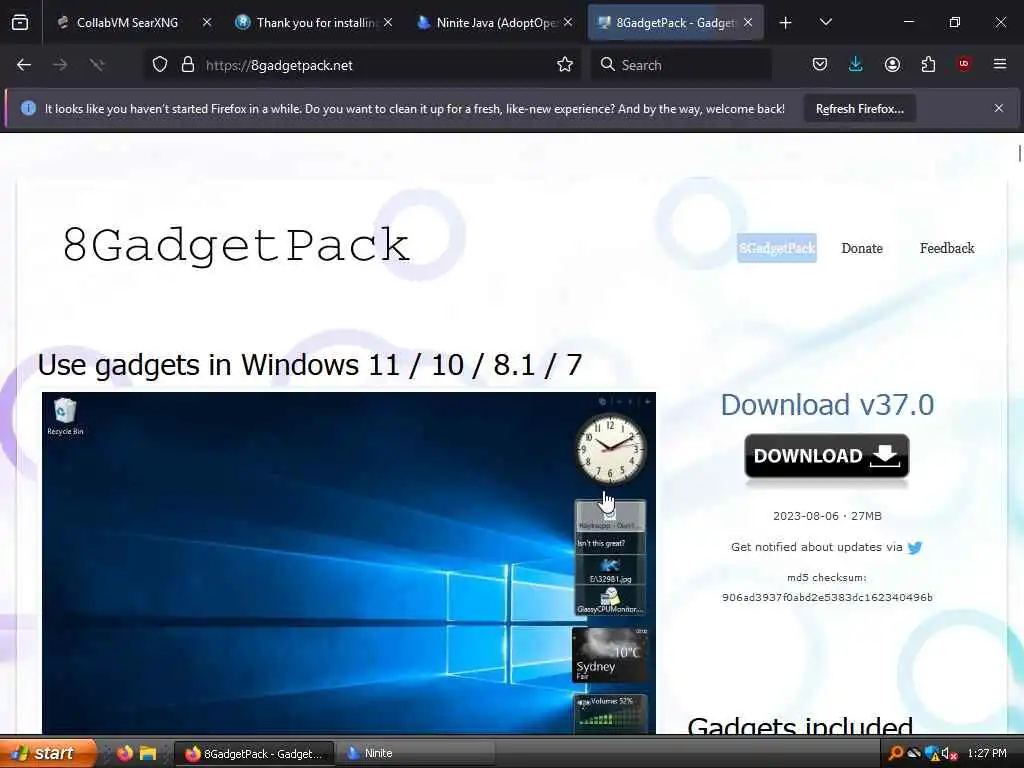Image resolution: width=1024 pixels, height=768 pixels.
Task: Close the Ninite Java tab
Action: click(x=568, y=22)
